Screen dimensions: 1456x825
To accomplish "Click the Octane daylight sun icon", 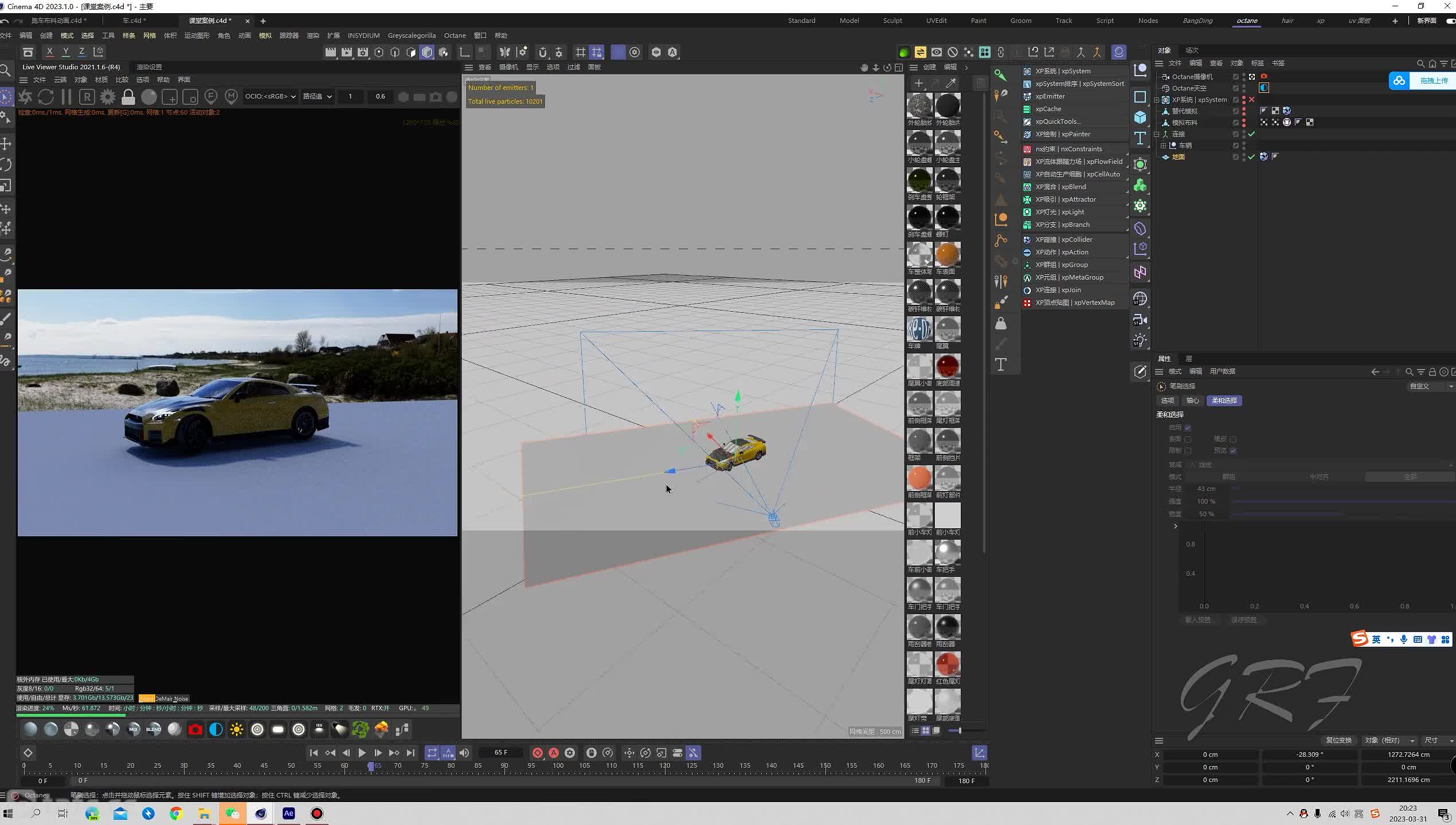I will [237, 729].
